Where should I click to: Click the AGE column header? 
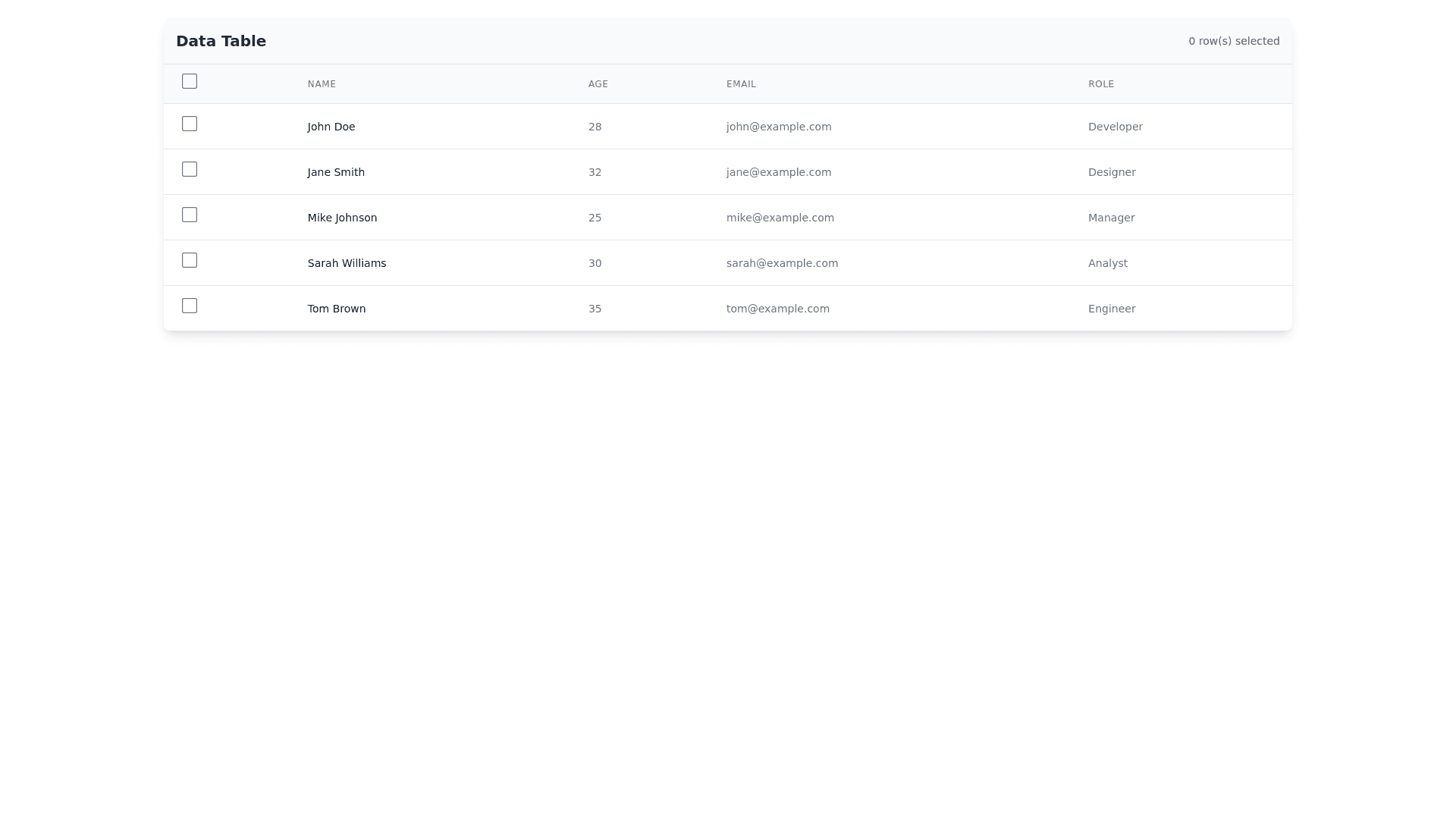[x=598, y=84]
